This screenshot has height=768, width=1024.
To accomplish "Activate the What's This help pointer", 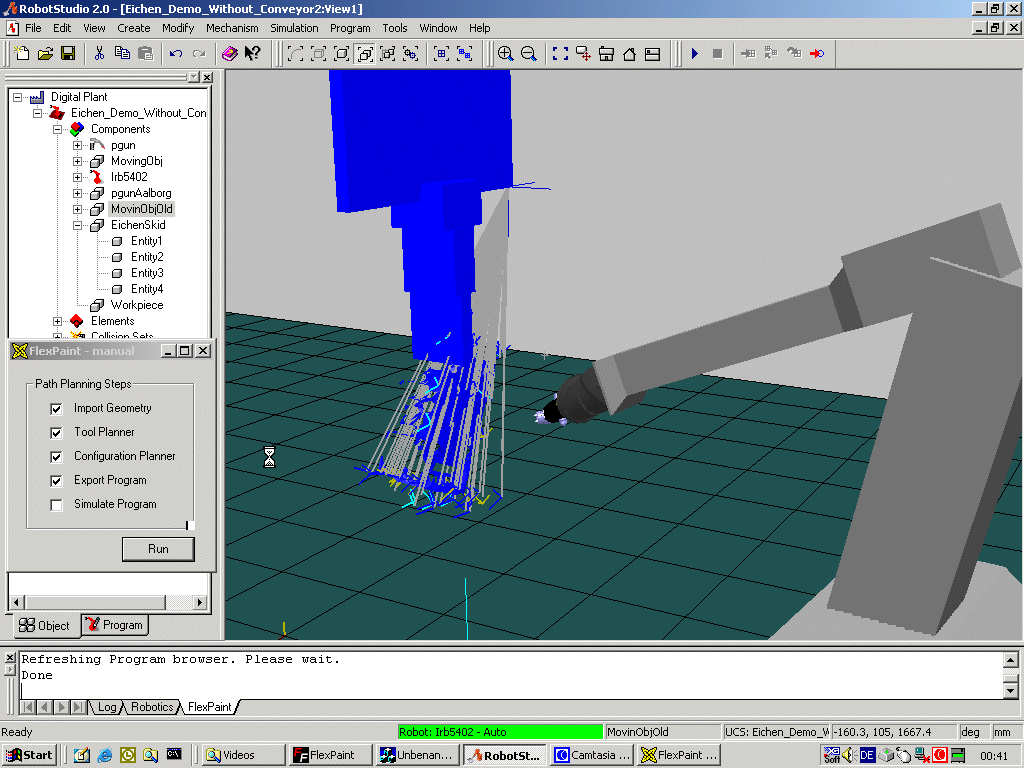I will coord(253,54).
